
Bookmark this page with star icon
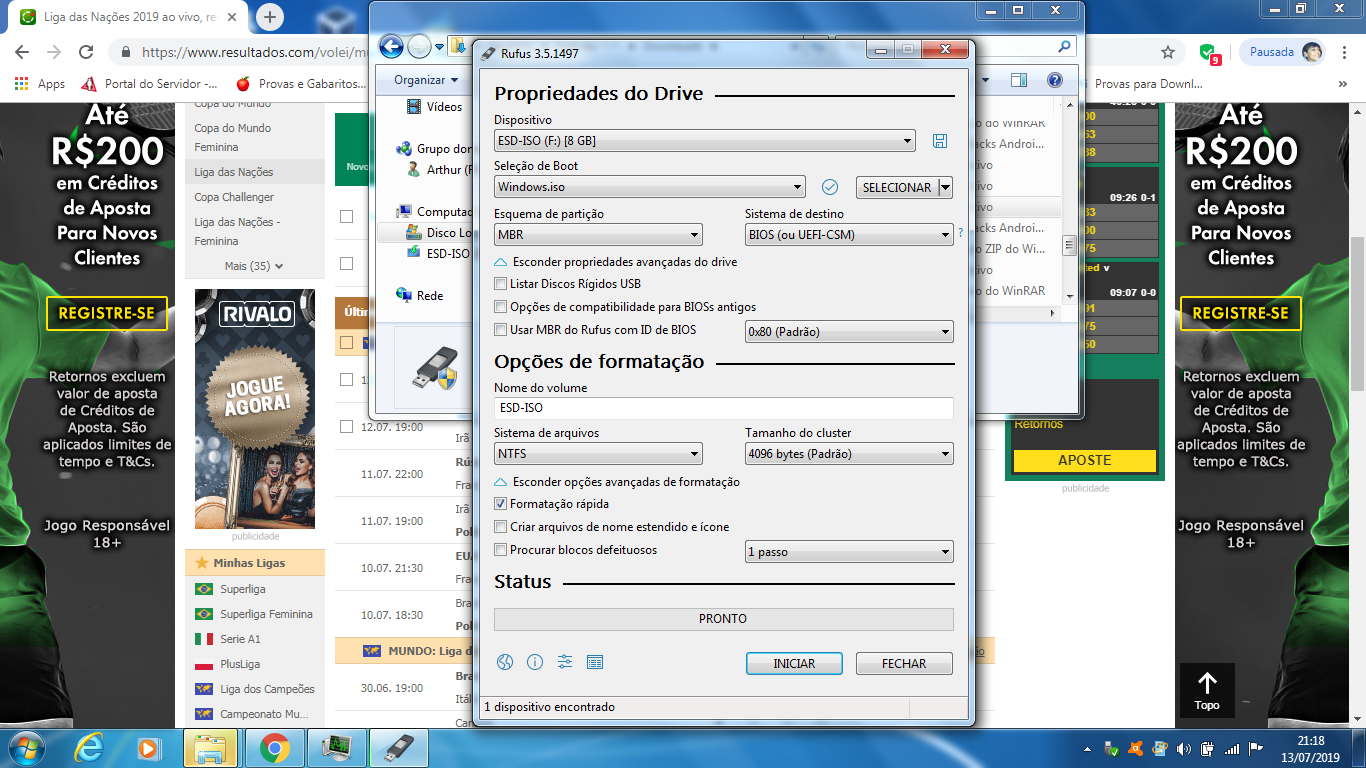[x=1168, y=52]
